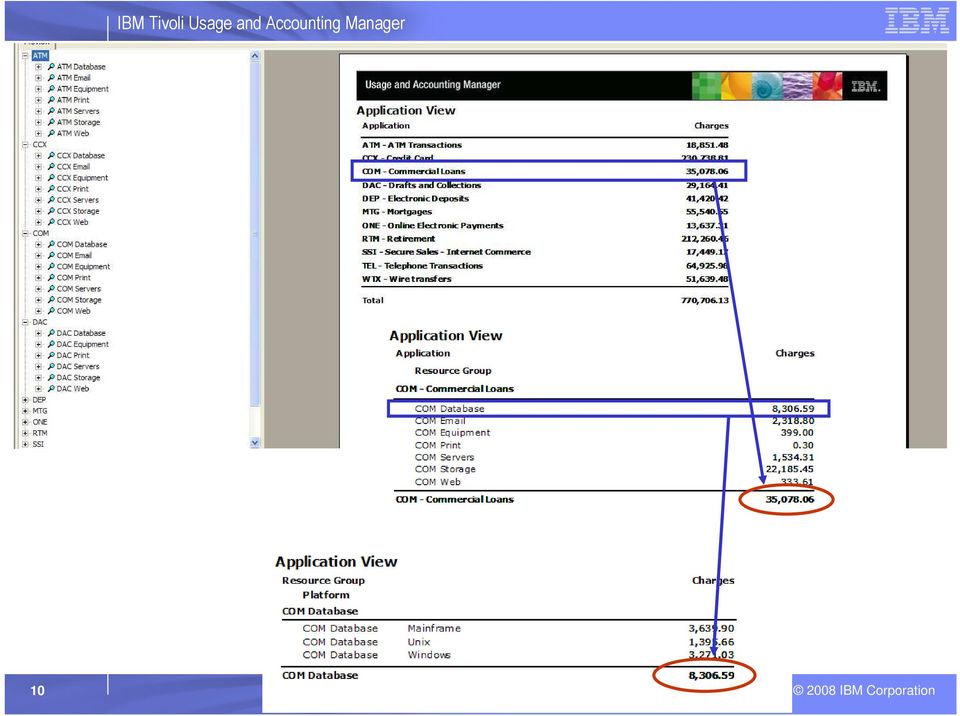Click the magnifier icon next to CCX Servers
960x716 pixels.
51,200
